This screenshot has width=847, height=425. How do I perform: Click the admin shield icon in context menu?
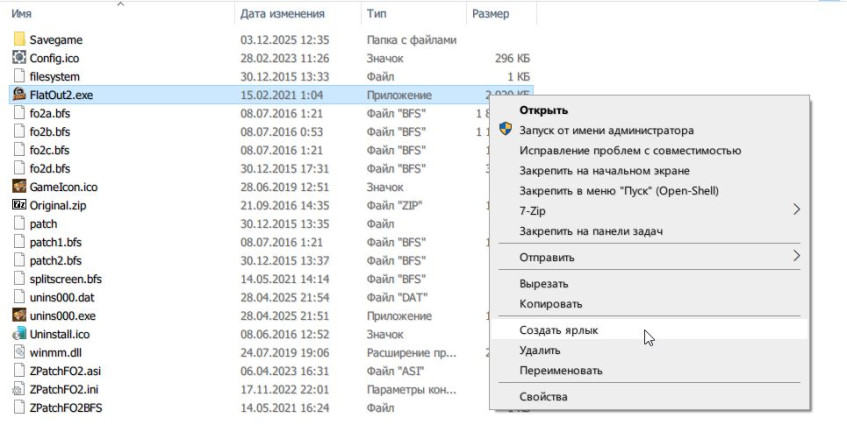(x=505, y=129)
